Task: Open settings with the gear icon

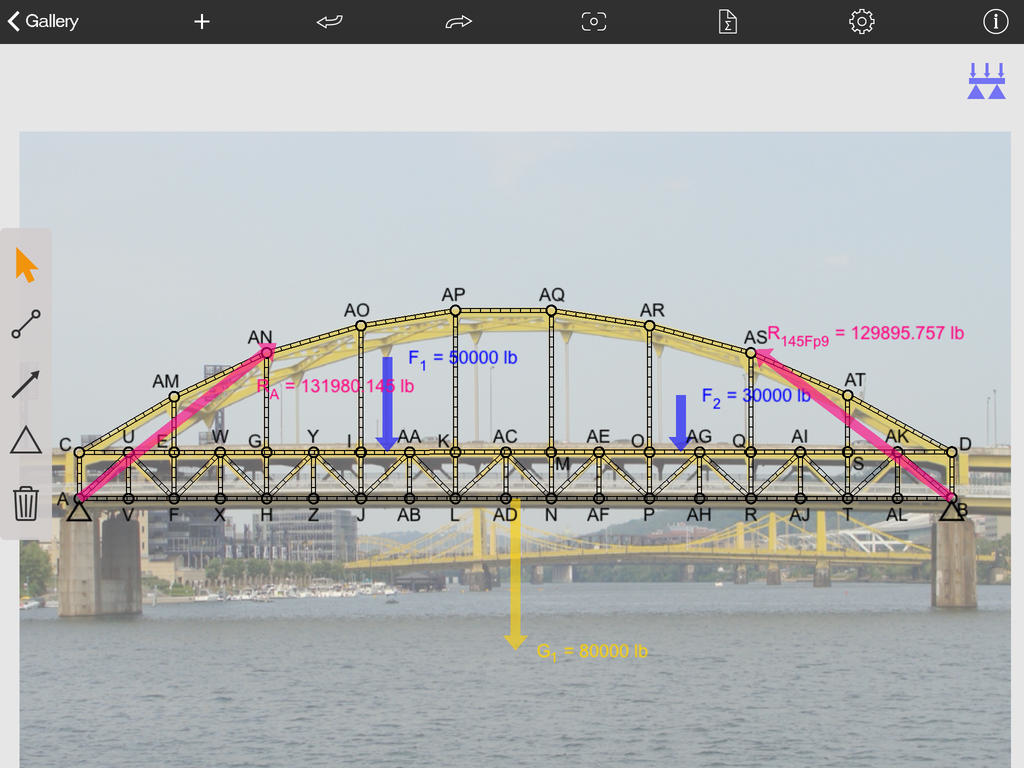Action: 861,21
